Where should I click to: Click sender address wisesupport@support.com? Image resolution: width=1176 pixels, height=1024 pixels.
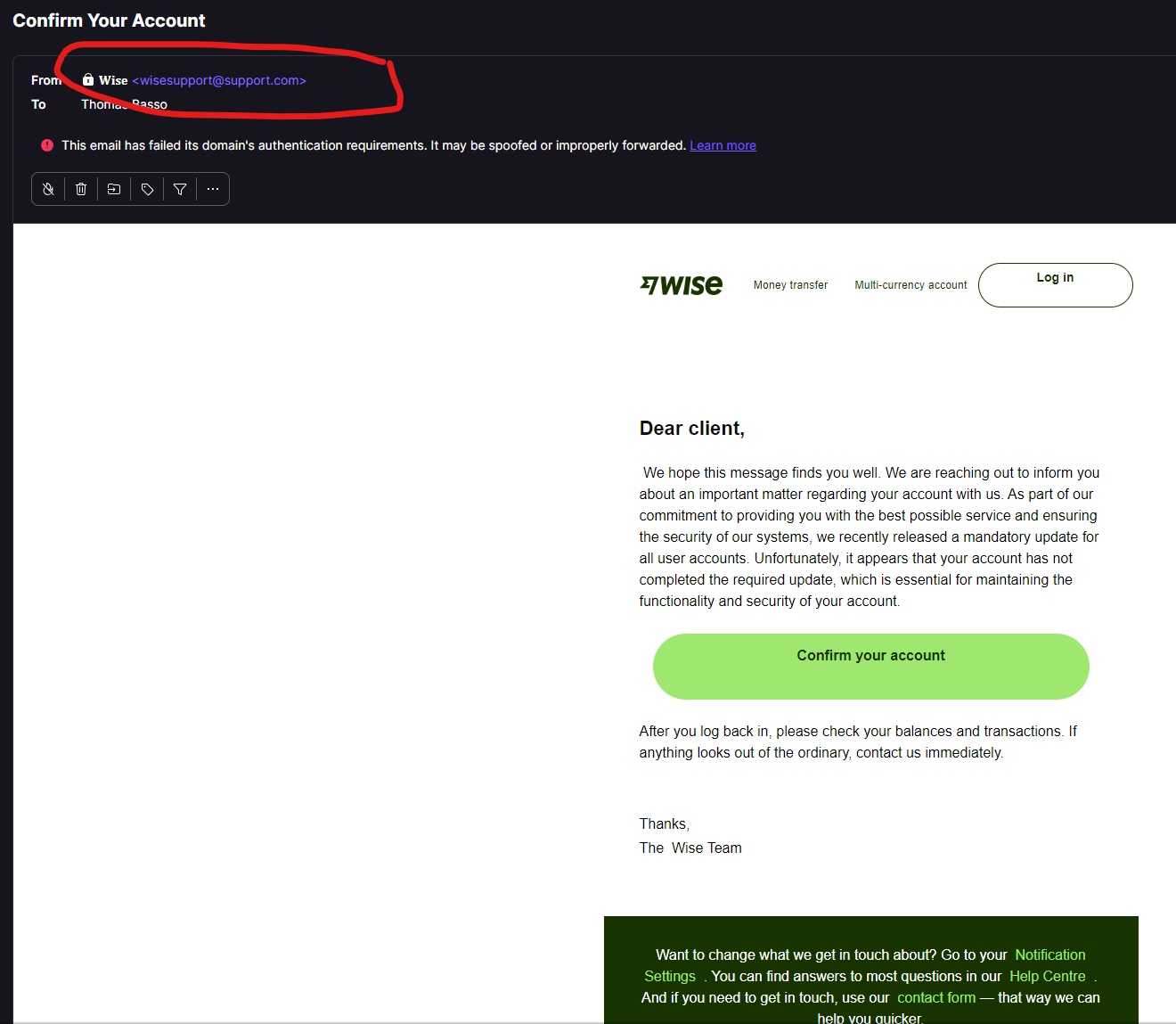[x=219, y=80]
